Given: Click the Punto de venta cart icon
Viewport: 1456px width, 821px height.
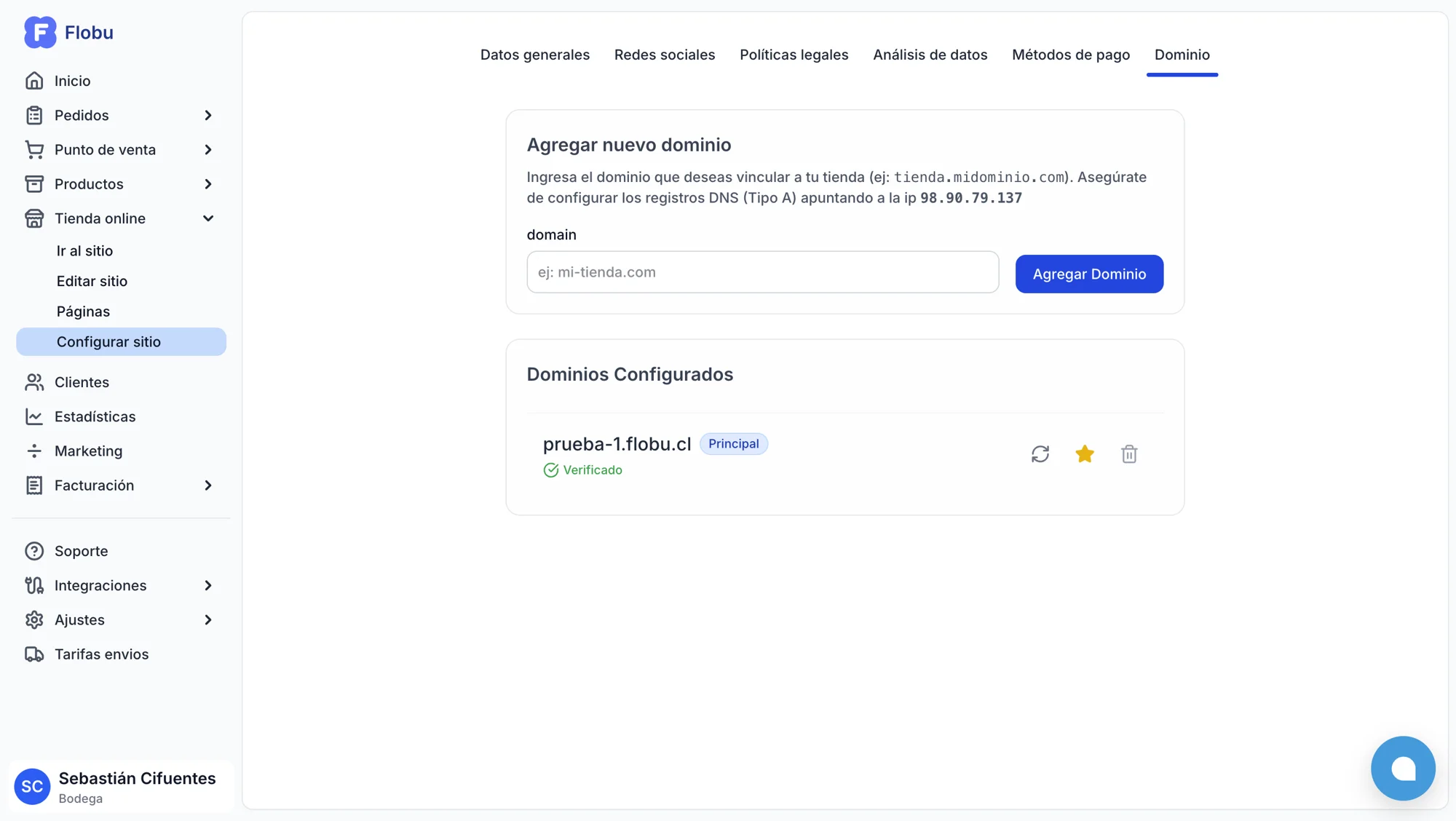Looking at the screenshot, I should pyautogui.click(x=35, y=149).
